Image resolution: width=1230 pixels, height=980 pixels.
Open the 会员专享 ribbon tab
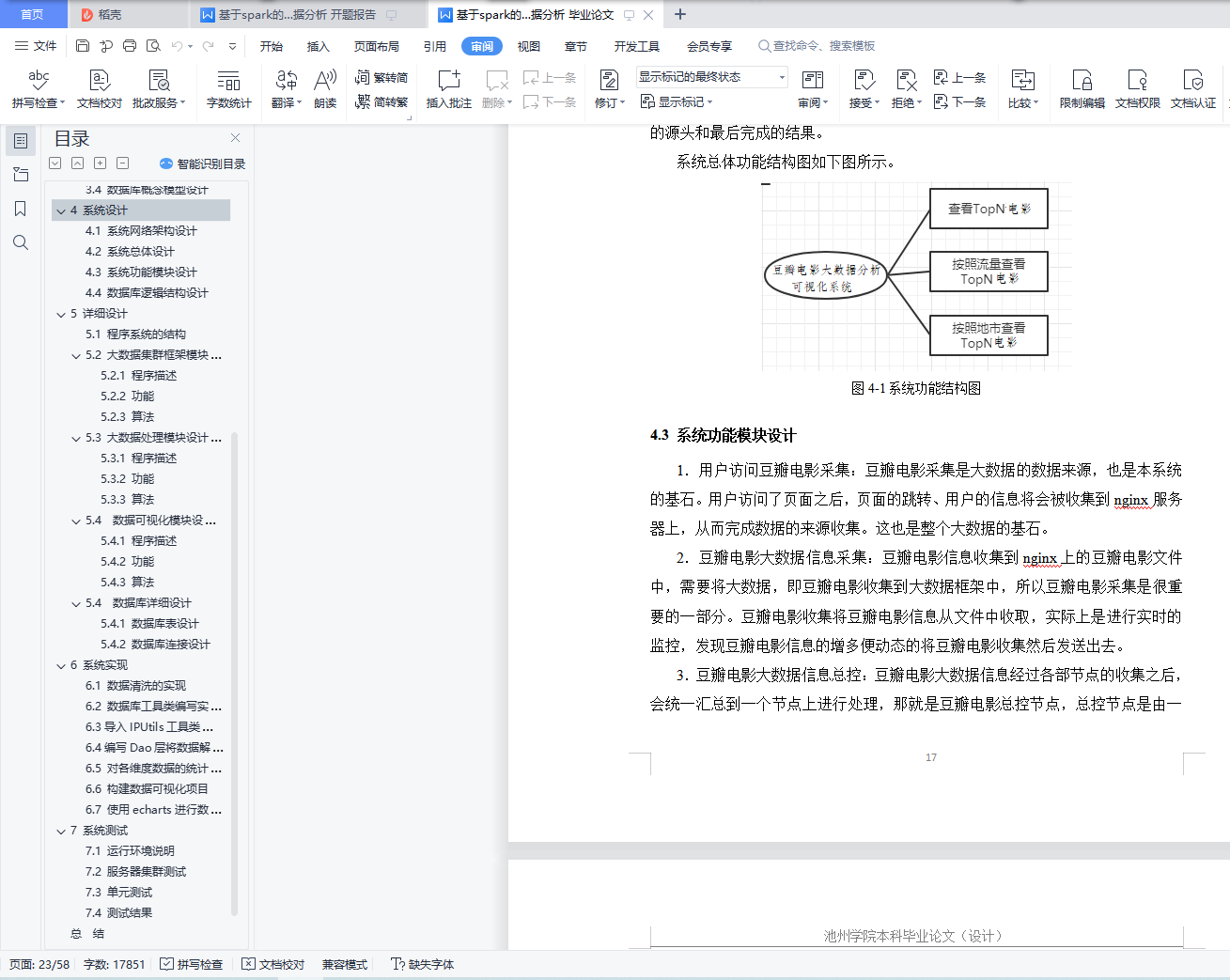(709, 46)
